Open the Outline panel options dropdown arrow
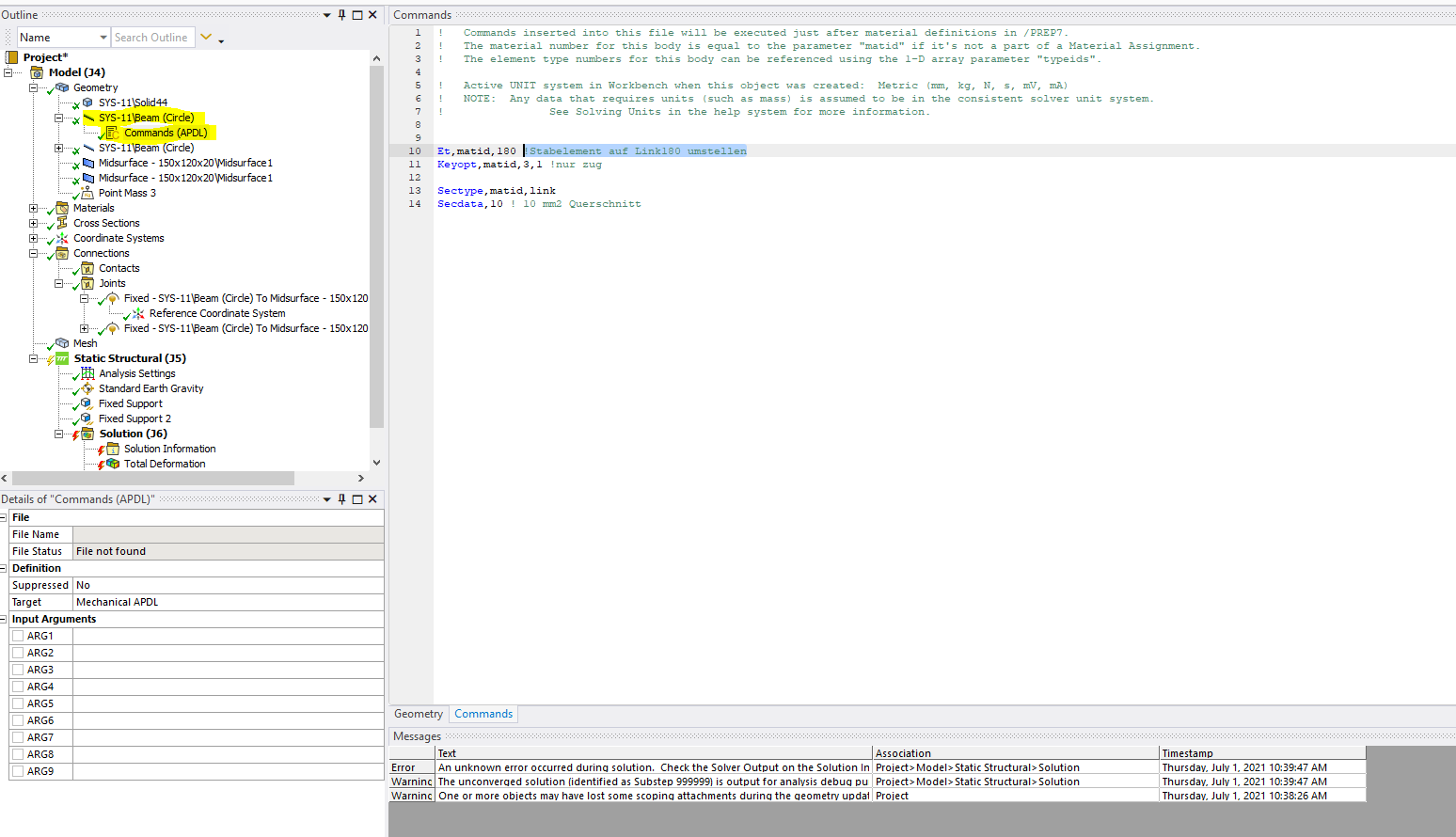 [326, 15]
